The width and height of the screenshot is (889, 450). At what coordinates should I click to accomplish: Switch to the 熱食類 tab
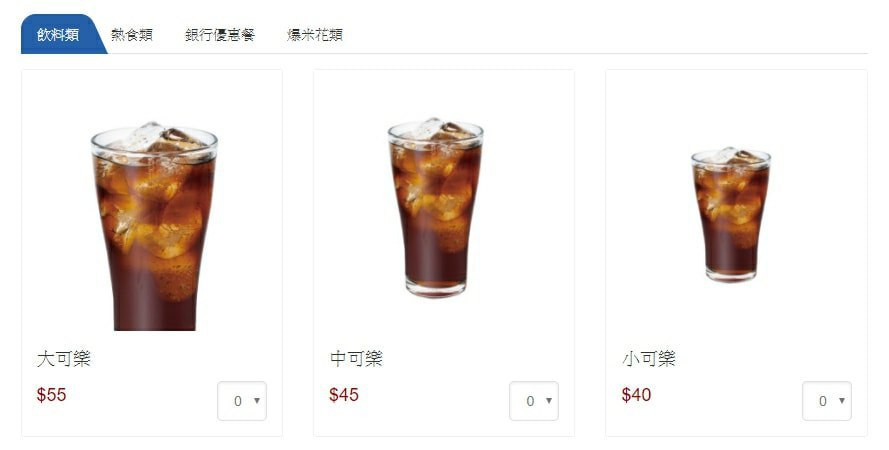click(x=132, y=35)
